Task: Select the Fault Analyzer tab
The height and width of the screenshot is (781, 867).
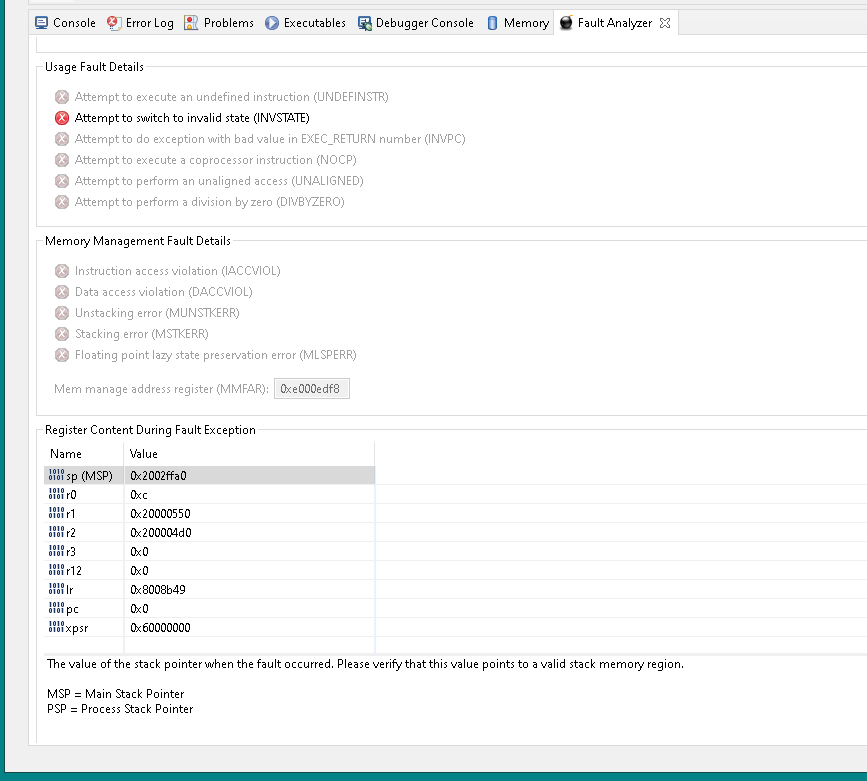Action: (x=615, y=23)
